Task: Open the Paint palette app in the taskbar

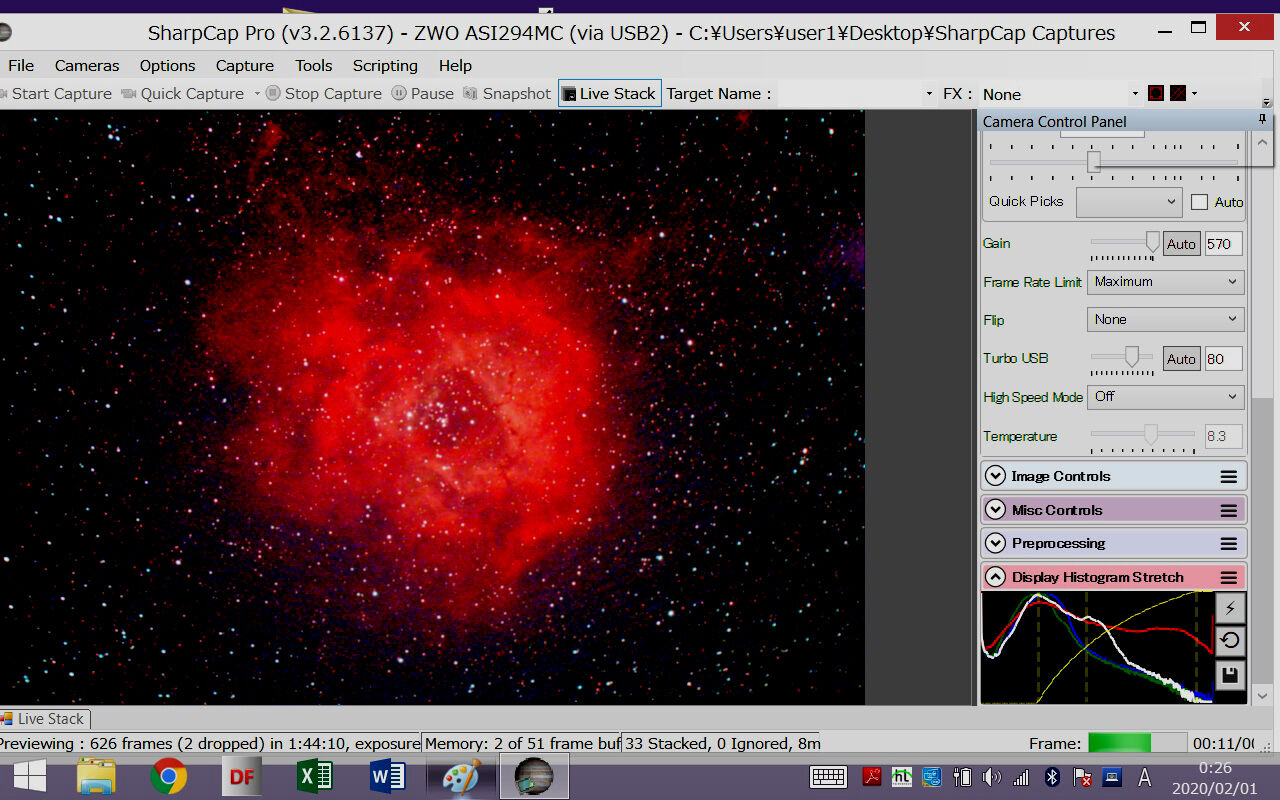Action: pos(461,776)
